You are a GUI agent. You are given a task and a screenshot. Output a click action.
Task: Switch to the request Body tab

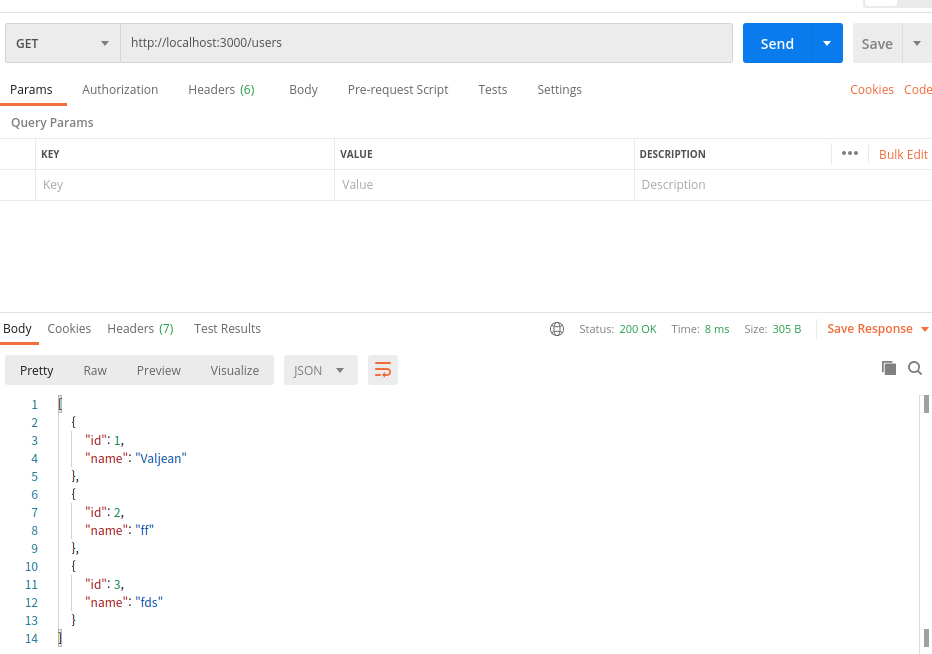(303, 90)
